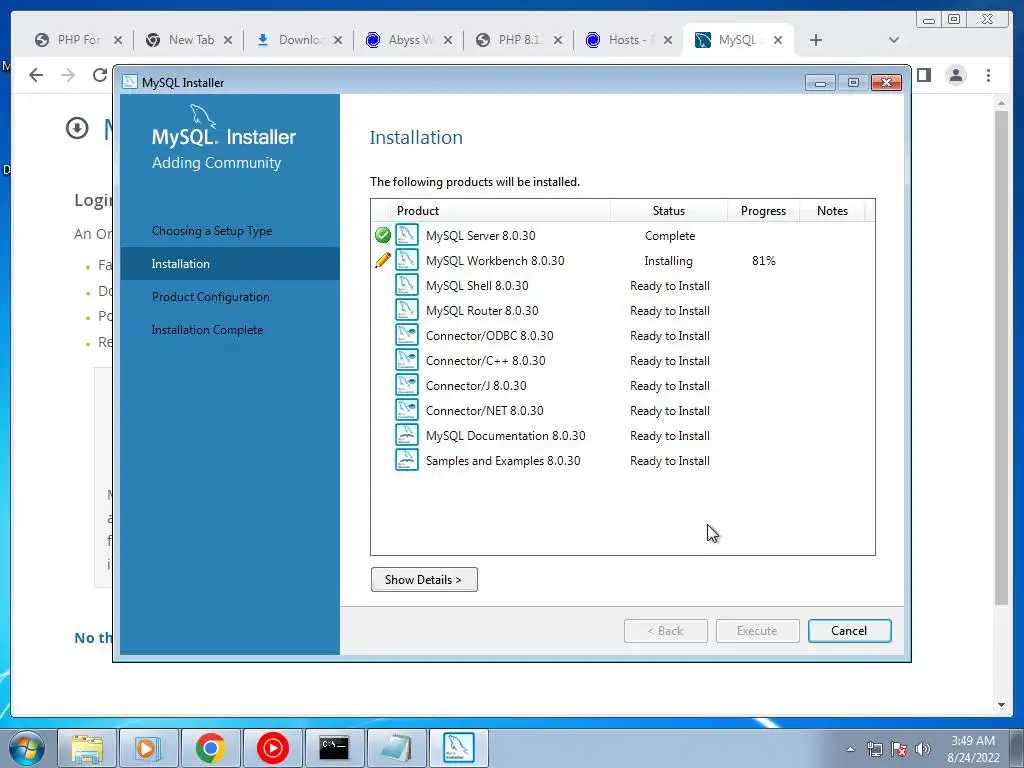Click the download circle icon on webpage
The height and width of the screenshot is (768, 1024).
point(77,128)
